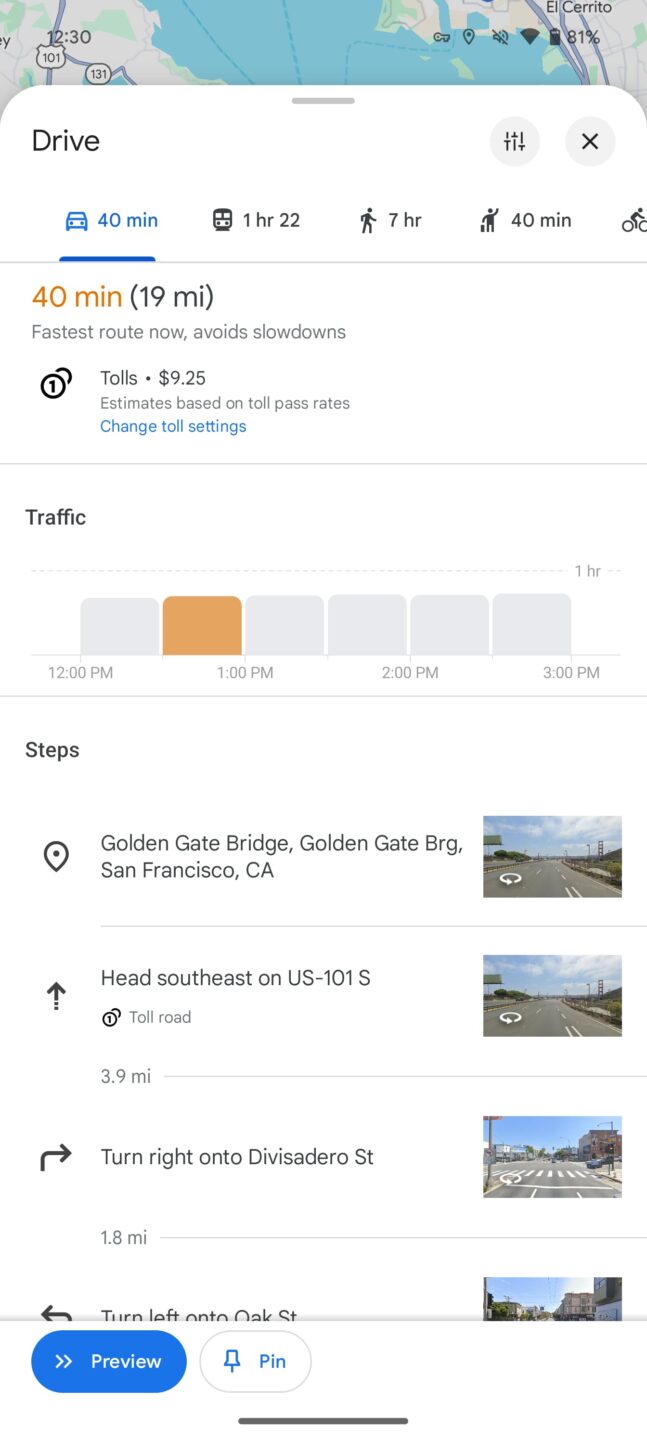Tap the car icon on the driving tab
The height and width of the screenshot is (1440, 647).
click(x=77, y=219)
